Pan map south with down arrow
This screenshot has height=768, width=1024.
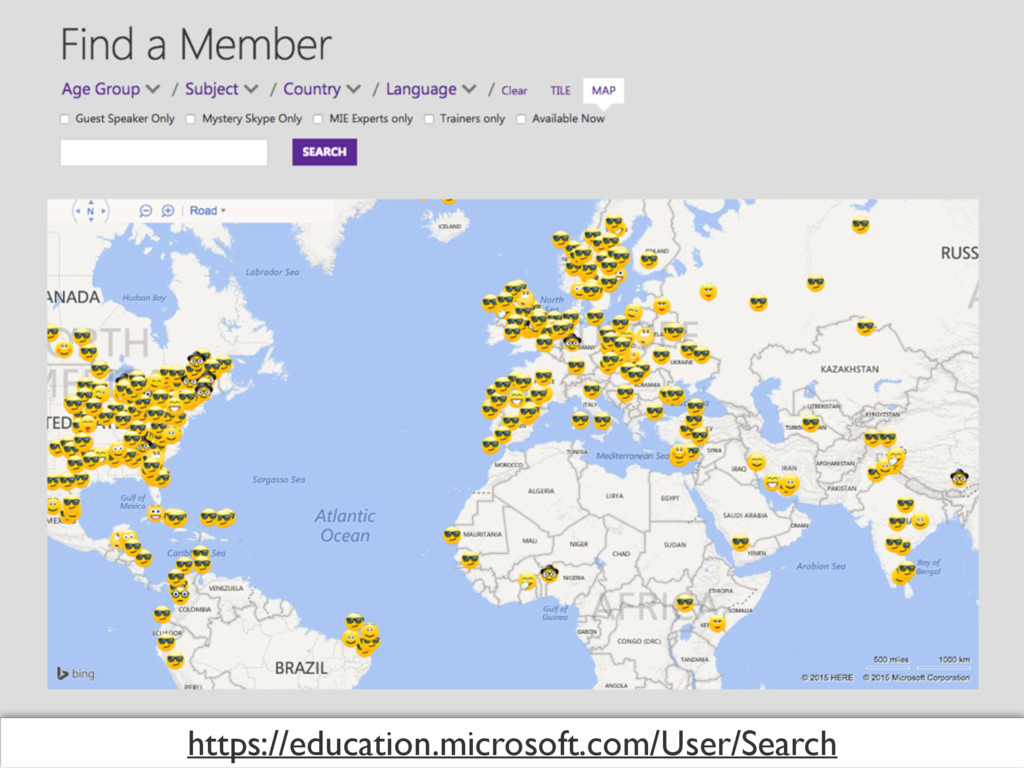[91, 220]
